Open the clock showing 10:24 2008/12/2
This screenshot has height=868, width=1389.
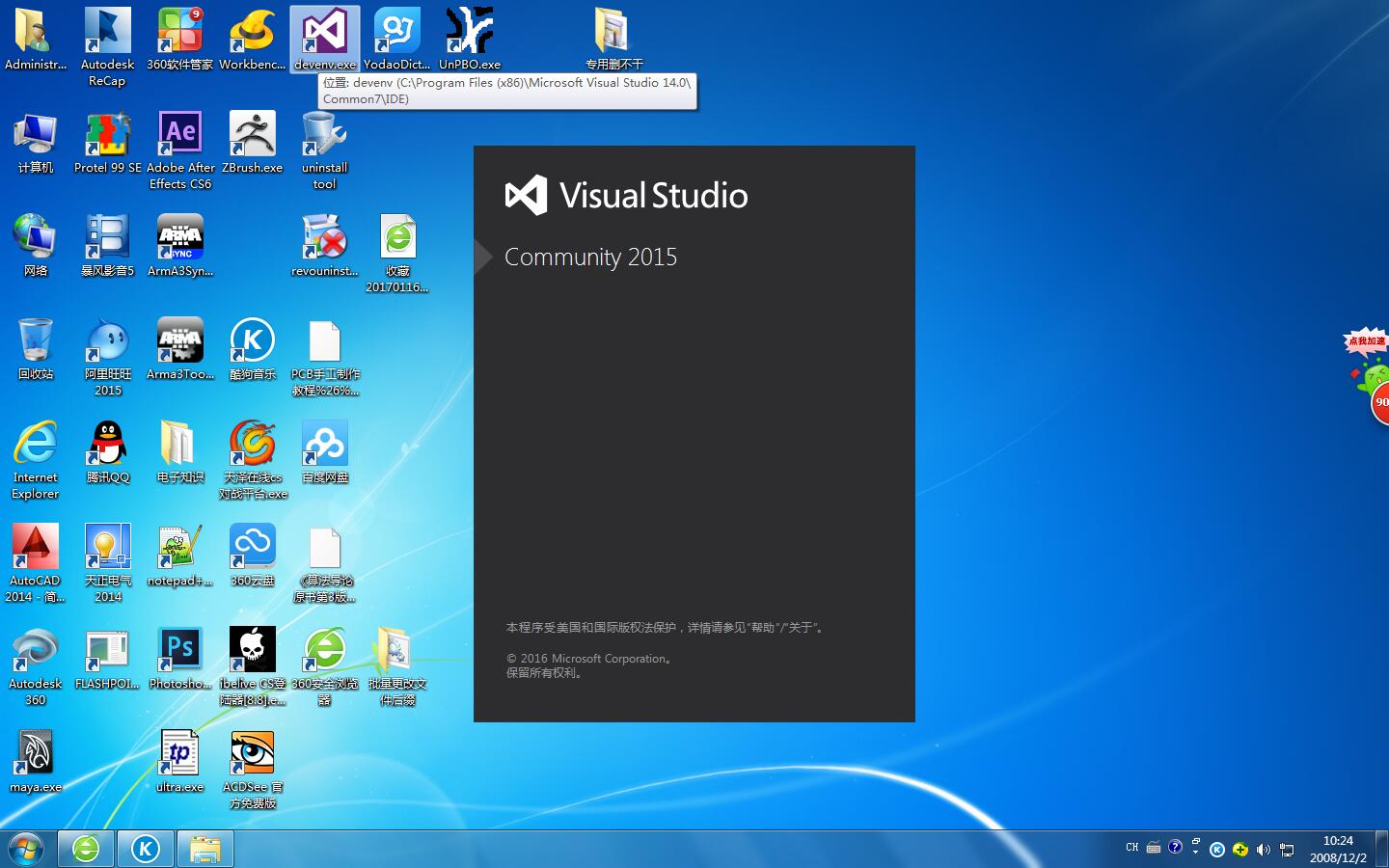[x=1338, y=849]
